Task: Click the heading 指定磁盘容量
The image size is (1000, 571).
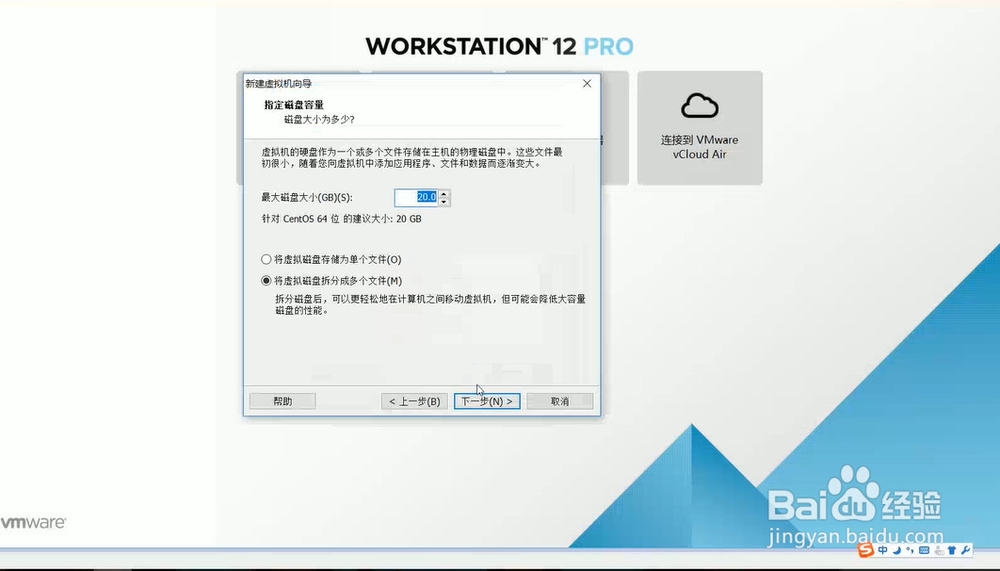Action: pyautogui.click(x=294, y=105)
